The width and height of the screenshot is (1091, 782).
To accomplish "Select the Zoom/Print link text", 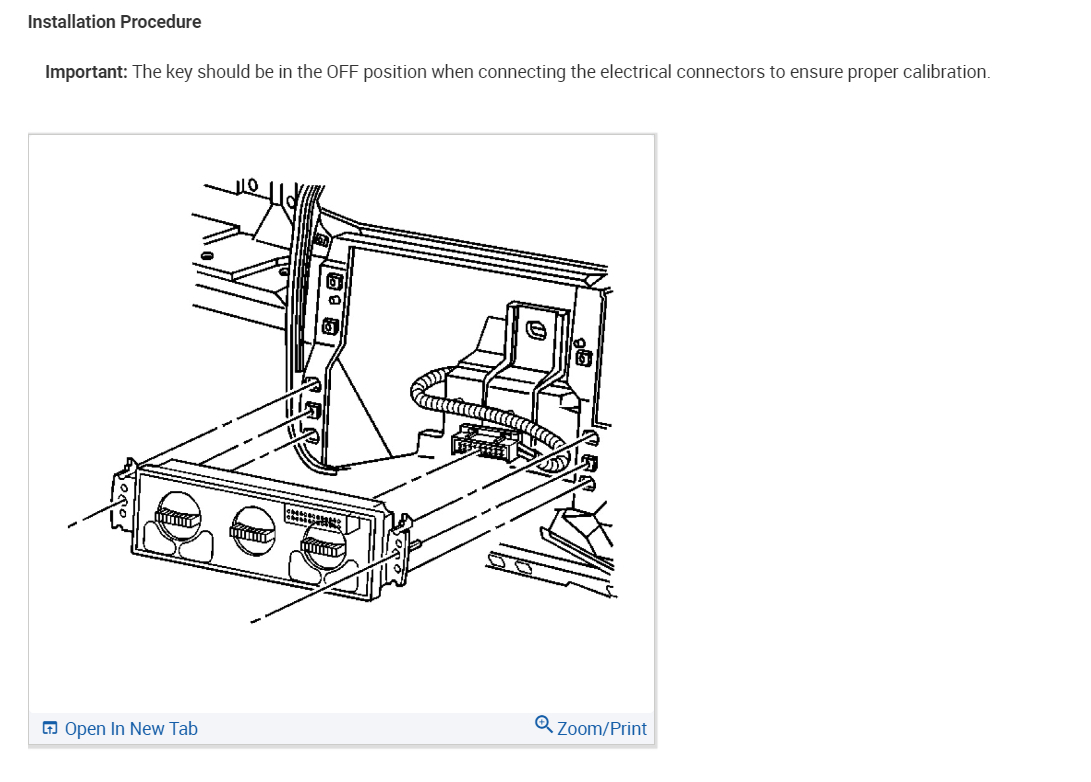I will click(x=602, y=728).
